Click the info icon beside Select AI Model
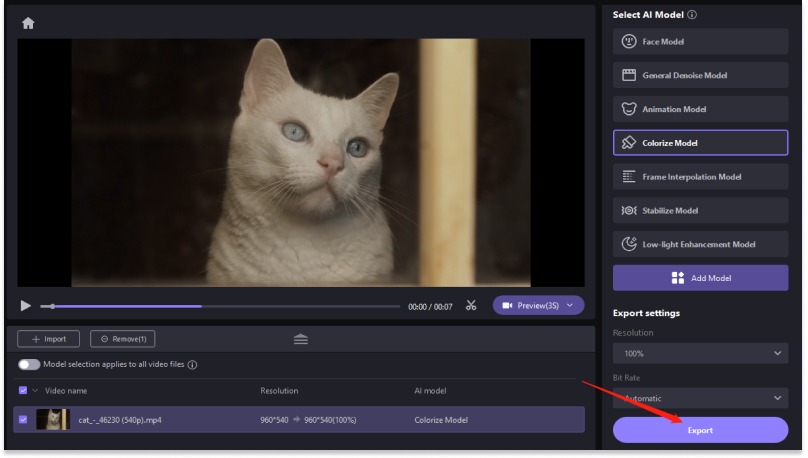 692,15
